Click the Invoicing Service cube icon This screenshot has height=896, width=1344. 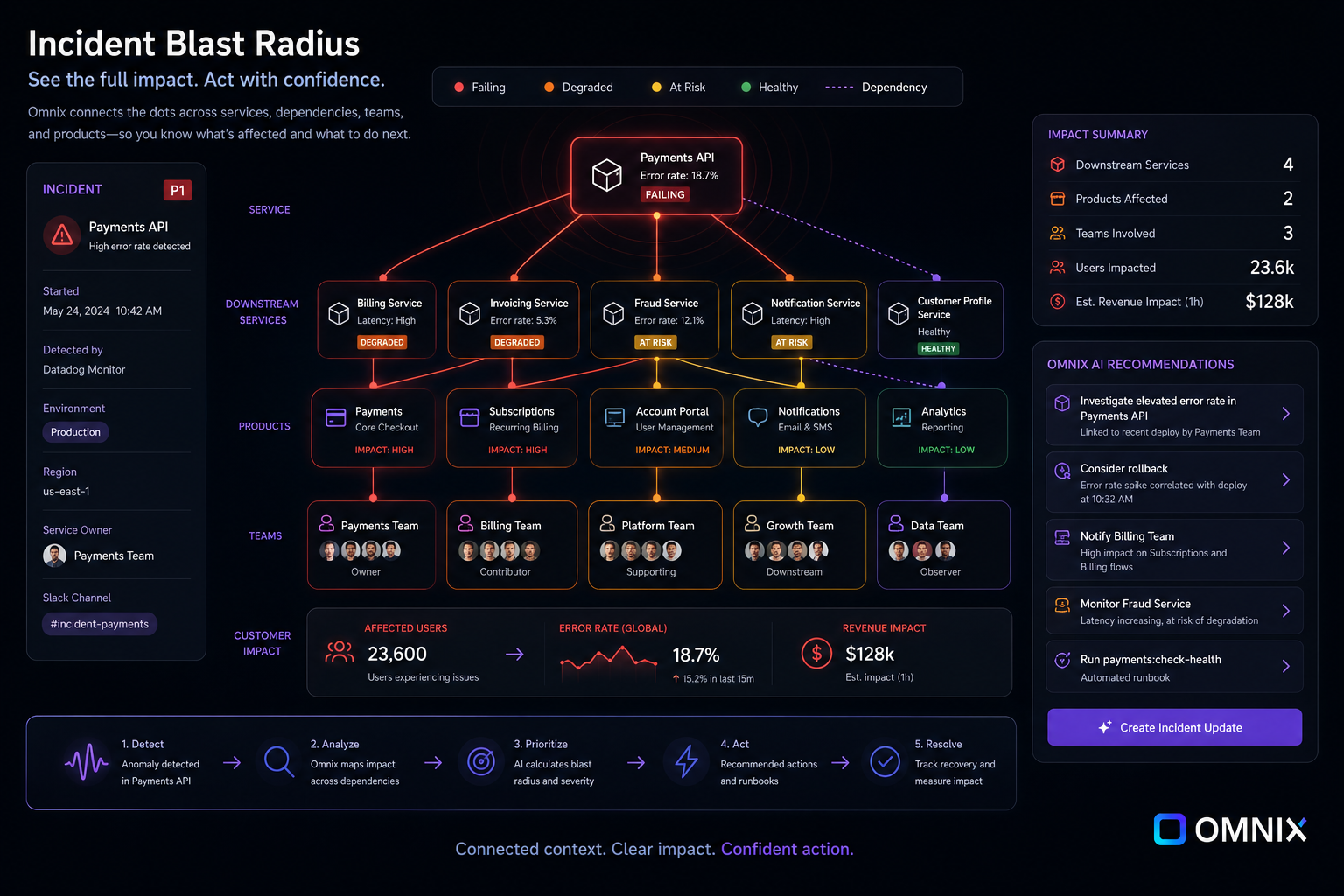470,313
